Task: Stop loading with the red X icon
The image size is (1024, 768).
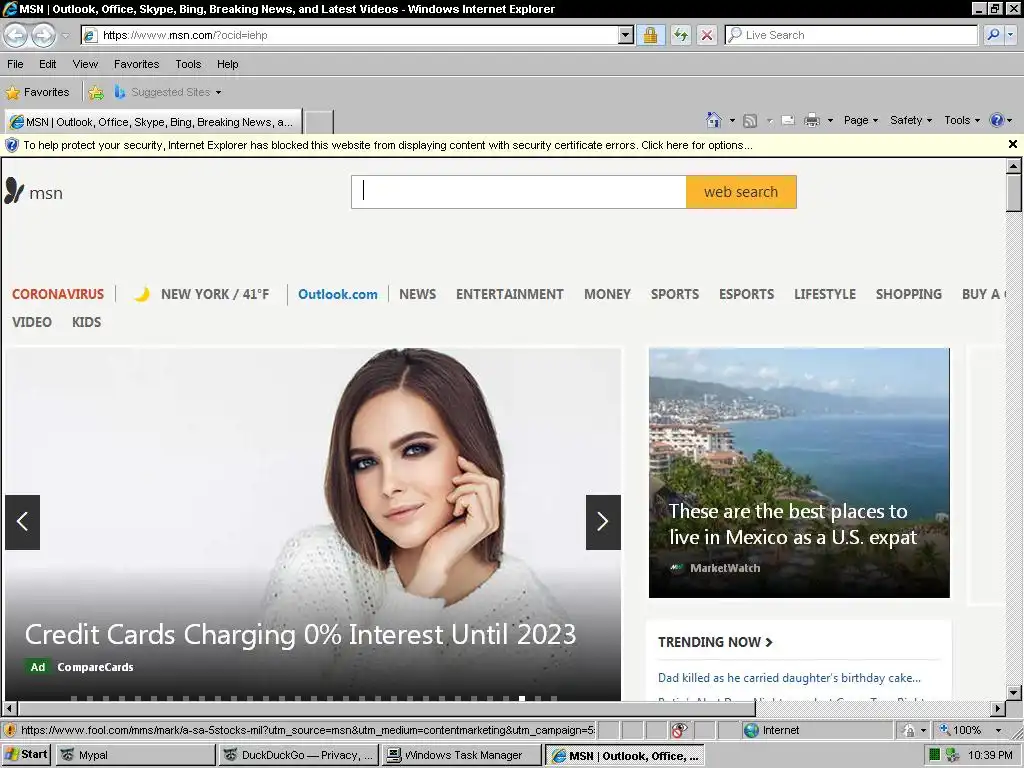Action: 707,35
